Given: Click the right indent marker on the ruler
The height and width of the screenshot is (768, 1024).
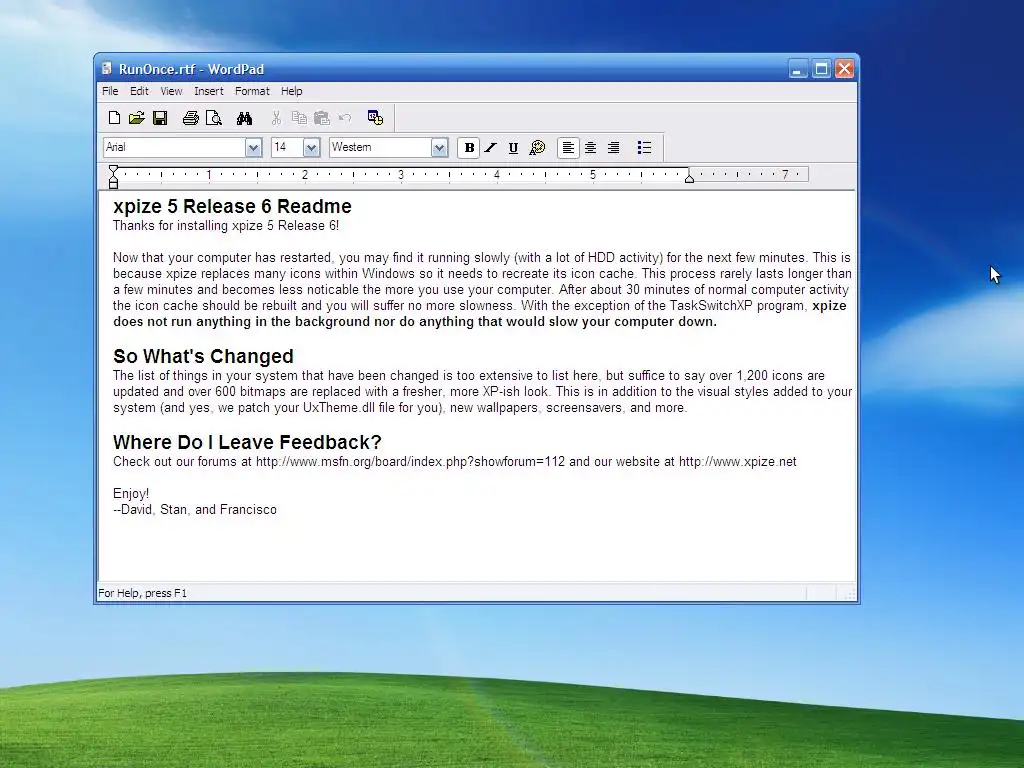Looking at the screenshot, I should [x=689, y=177].
